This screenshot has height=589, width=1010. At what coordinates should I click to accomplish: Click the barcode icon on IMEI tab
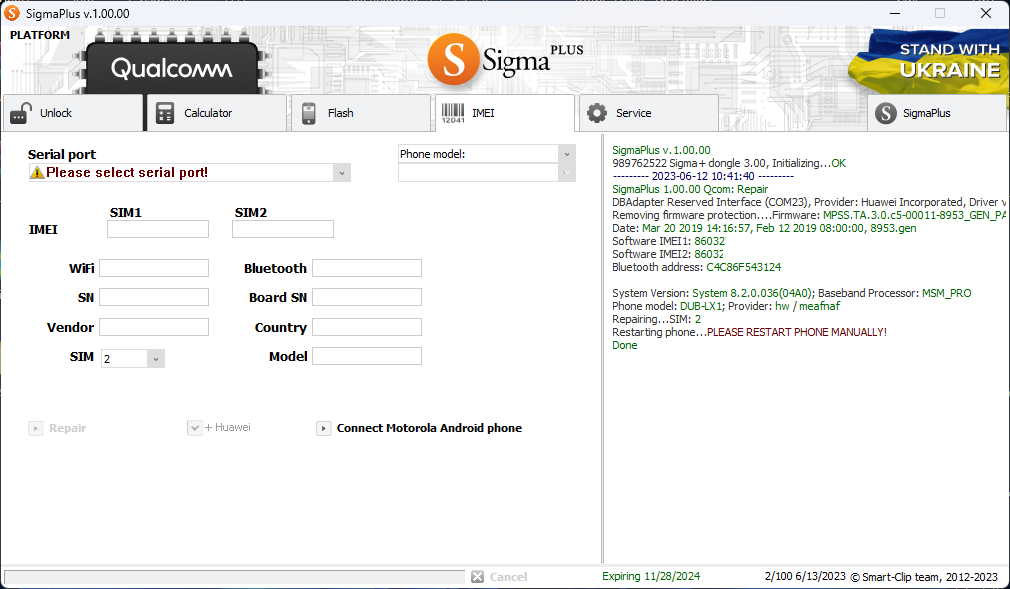[x=453, y=113]
